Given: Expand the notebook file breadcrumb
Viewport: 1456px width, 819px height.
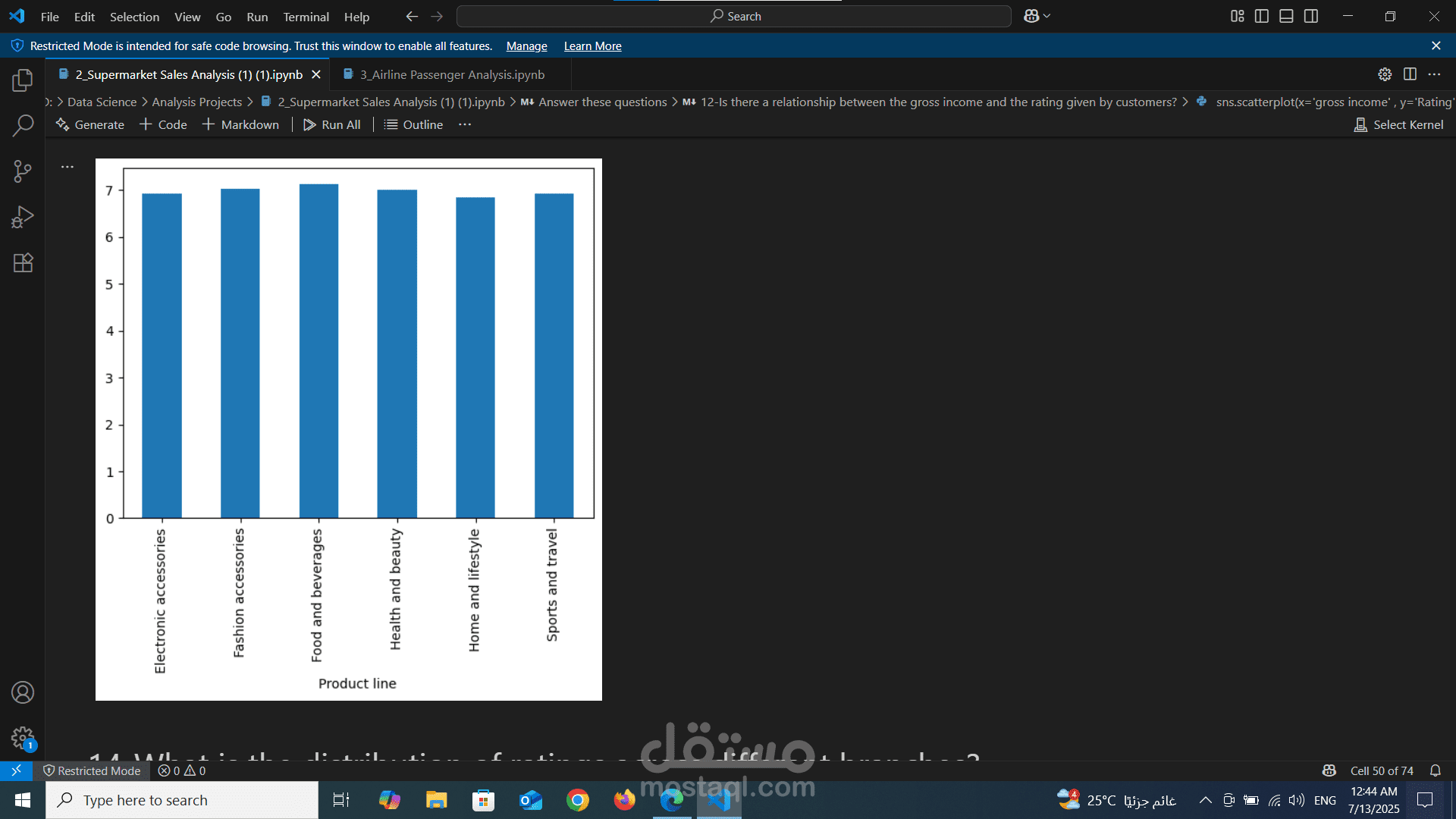Looking at the screenshot, I should (383, 102).
